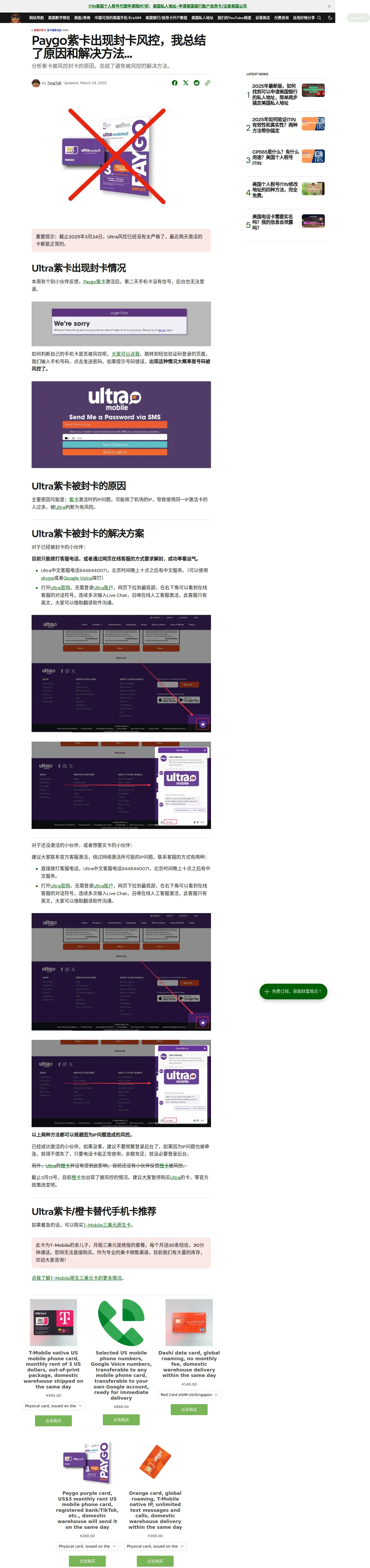The width and height of the screenshot is (370, 1568).
Task: Open 点我了解T-Mobile原生三美元卡的更多情况 link
Action: 77,1278
